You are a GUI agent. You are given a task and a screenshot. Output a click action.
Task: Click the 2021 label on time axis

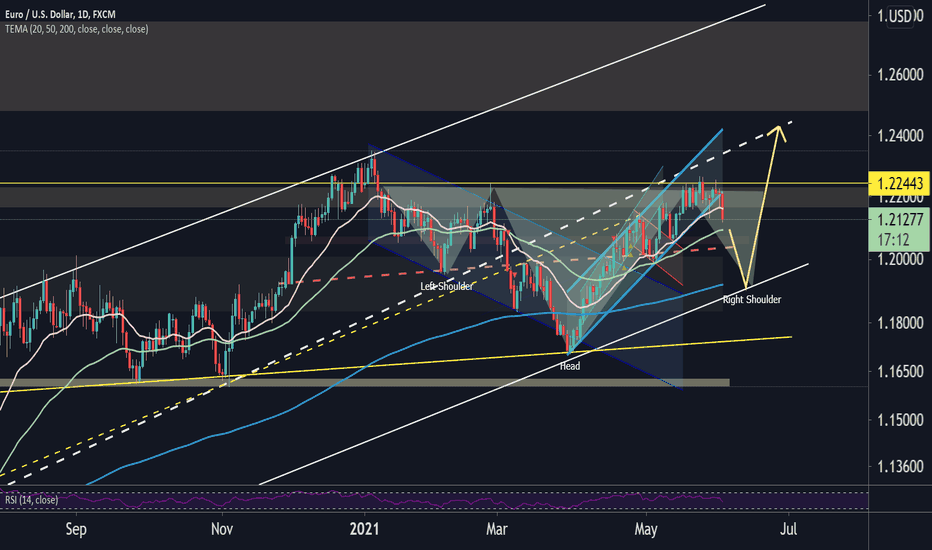click(x=364, y=529)
